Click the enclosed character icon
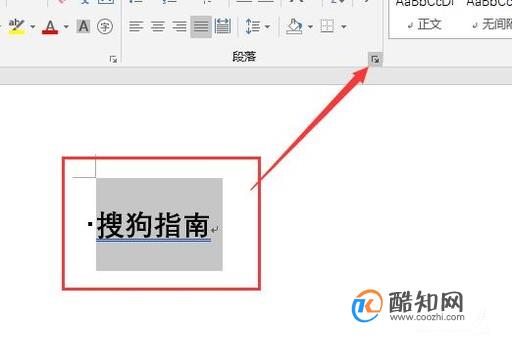 click(x=105, y=26)
